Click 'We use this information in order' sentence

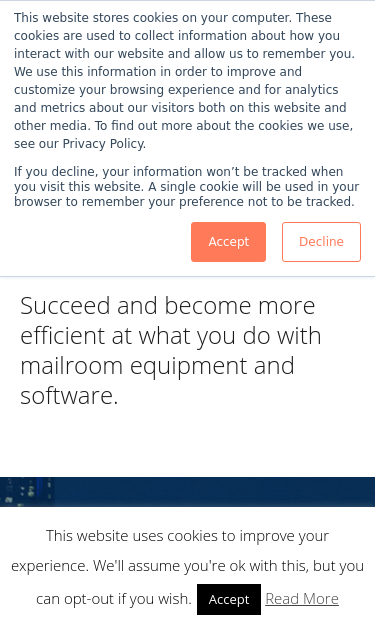click(158, 72)
